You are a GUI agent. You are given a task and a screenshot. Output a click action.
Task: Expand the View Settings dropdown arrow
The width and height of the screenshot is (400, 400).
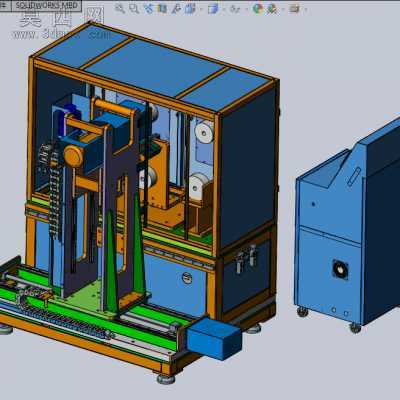pos(306,9)
